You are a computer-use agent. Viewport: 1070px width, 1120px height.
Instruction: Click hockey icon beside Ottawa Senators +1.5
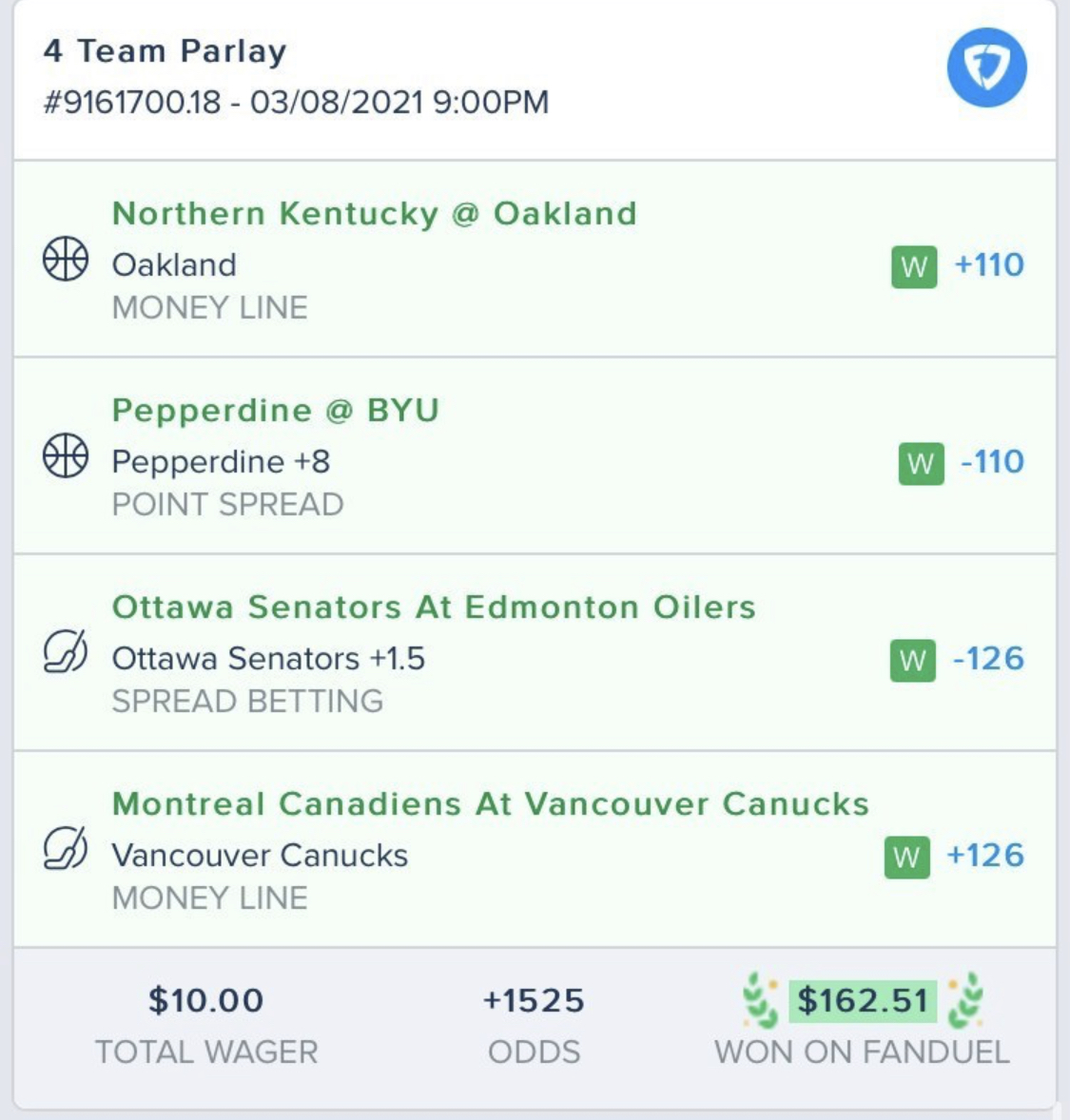(x=66, y=652)
